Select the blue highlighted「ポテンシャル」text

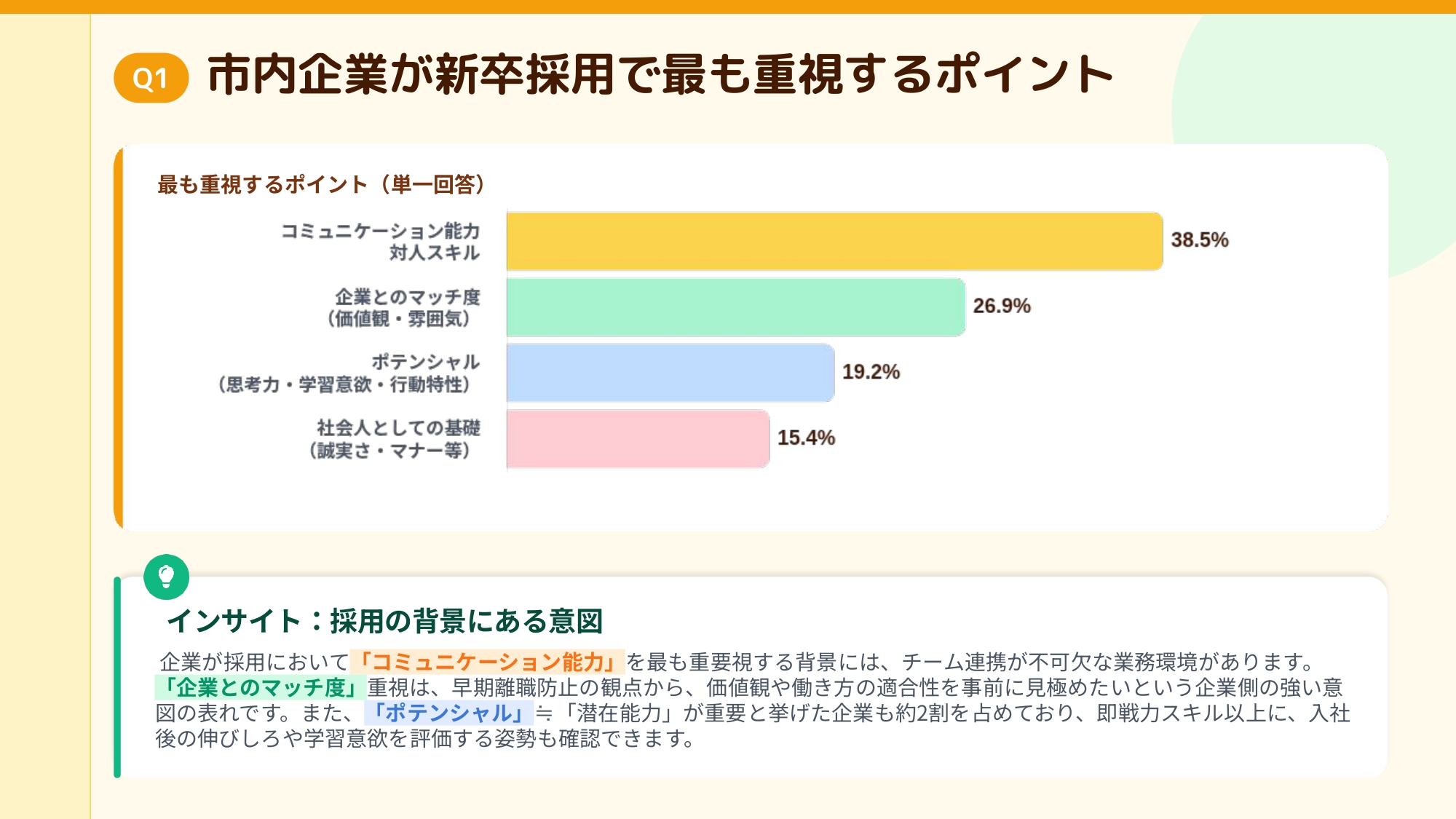click(448, 713)
